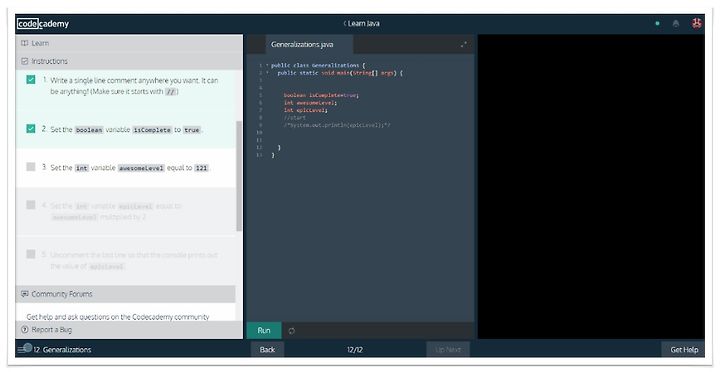Image resolution: width=720 pixels, height=372 pixels.
Task: Open the notifications bell icon
Action: coord(676,23)
